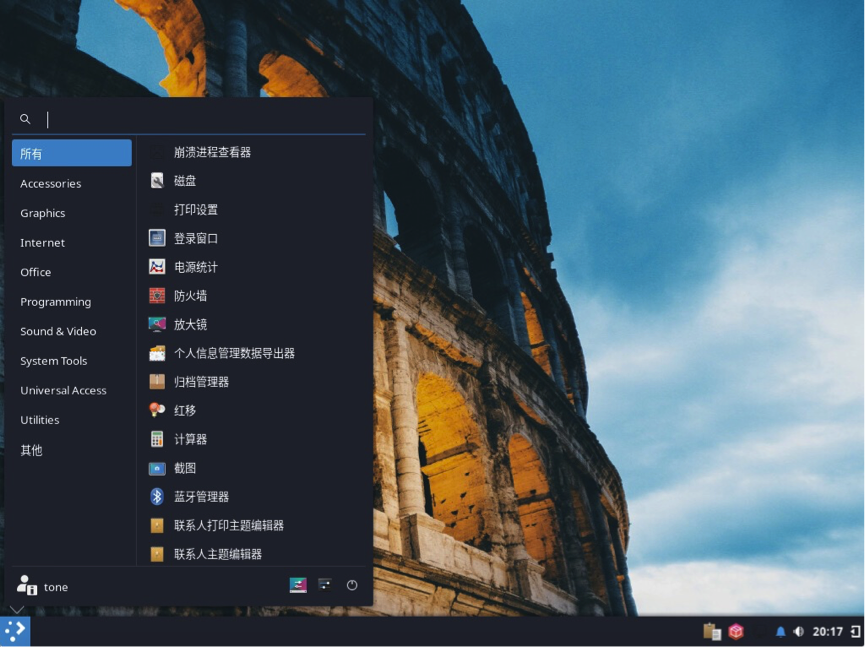Screen dimensions: 865x647
Task: Launch 登录窗口 login window settings icon
Action: click(x=157, y=238)
